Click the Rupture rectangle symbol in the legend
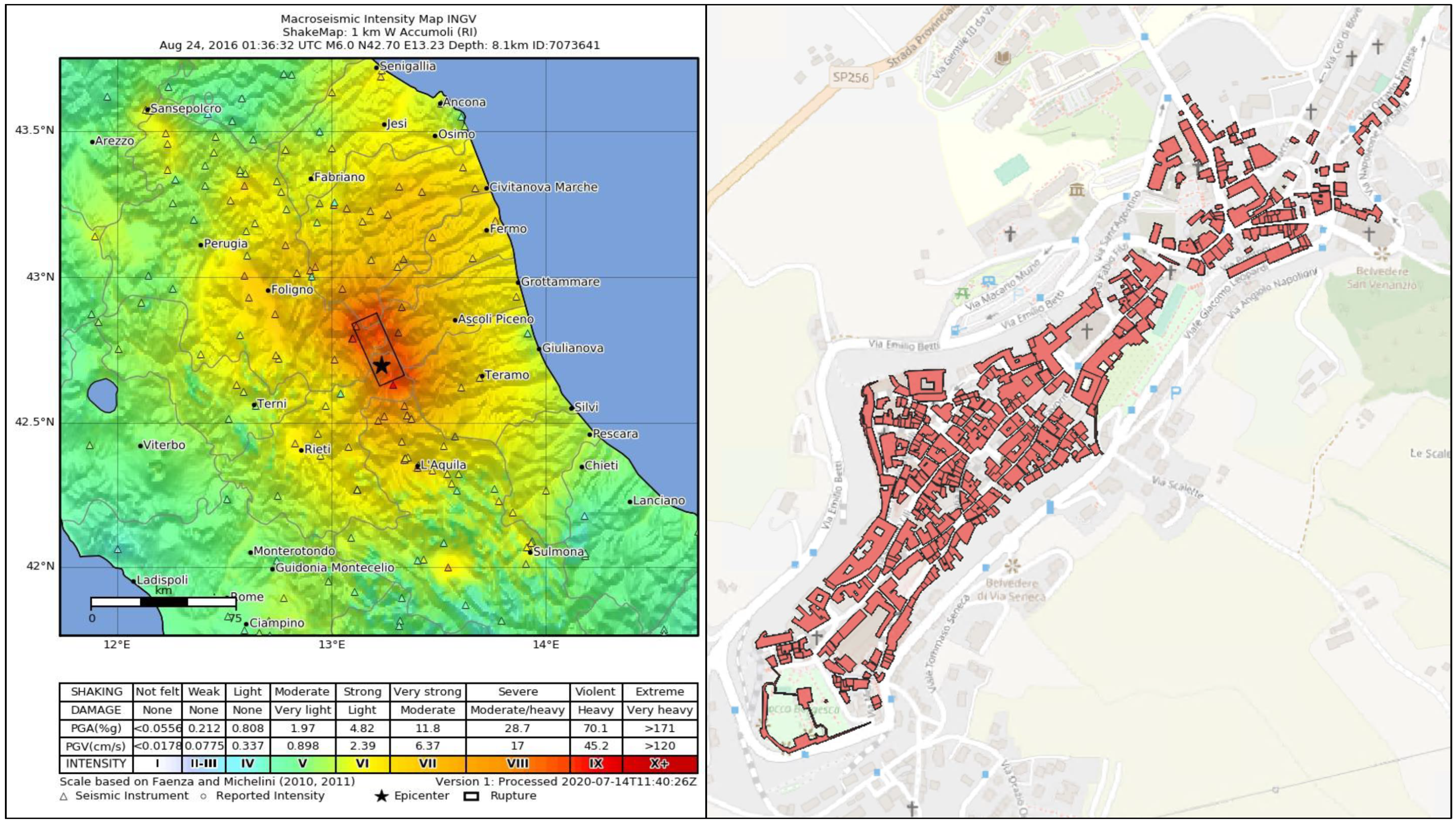Image resolution: width=1456 pixels, height=823 pixels. click(x=471, y=796)
